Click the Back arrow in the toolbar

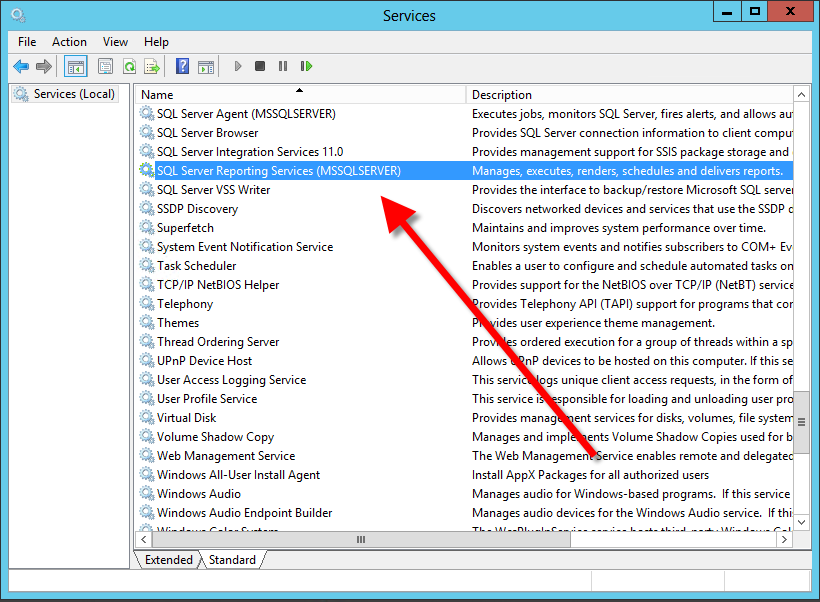tap(21, 66)
